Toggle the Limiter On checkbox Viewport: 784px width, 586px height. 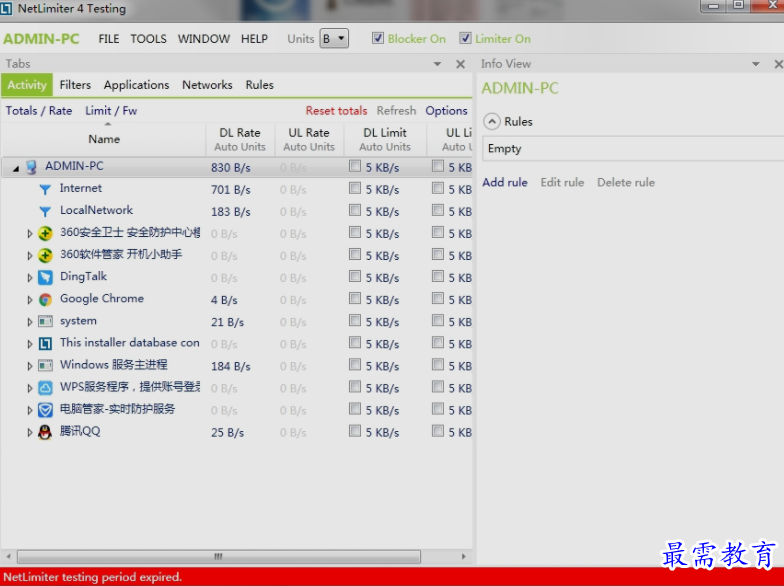465,38
